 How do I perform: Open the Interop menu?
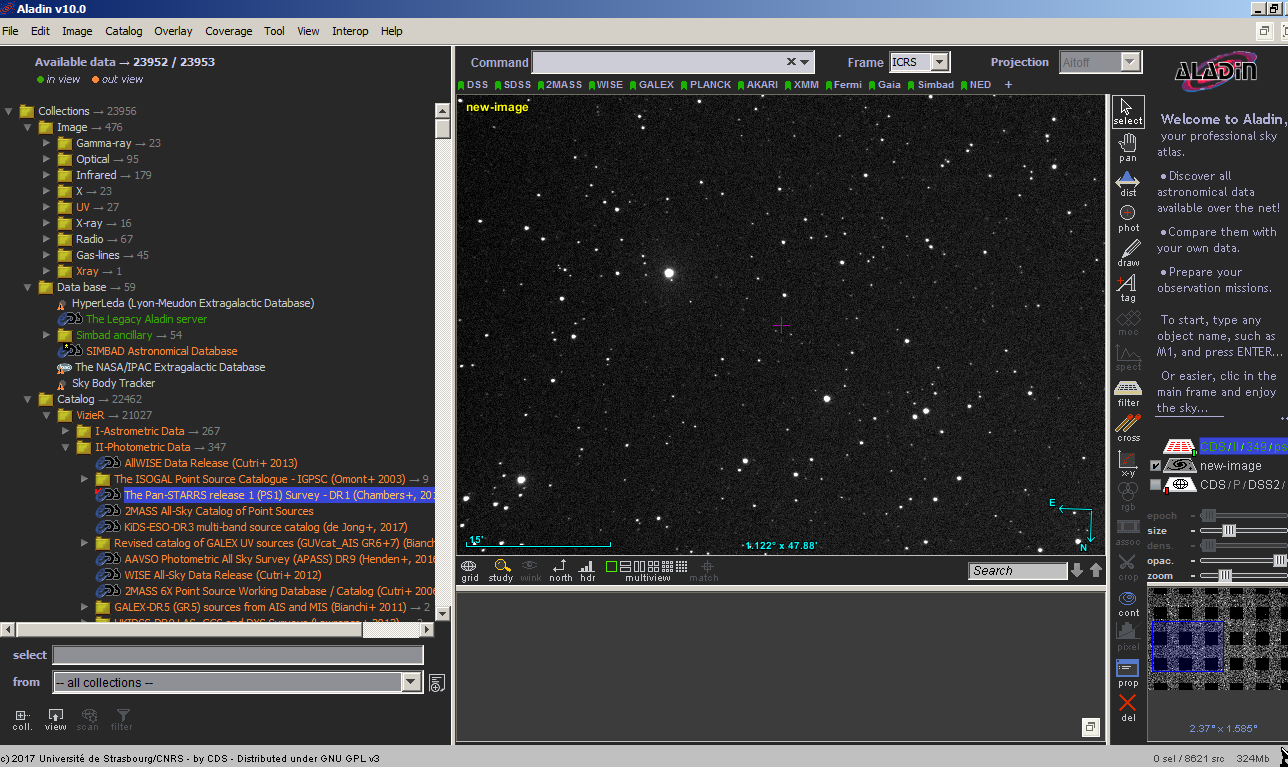350,31
